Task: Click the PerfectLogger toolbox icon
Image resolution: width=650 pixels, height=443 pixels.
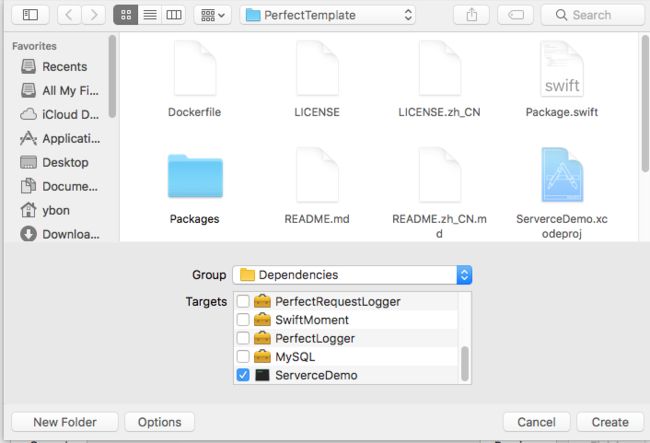Action: [262, 338]
